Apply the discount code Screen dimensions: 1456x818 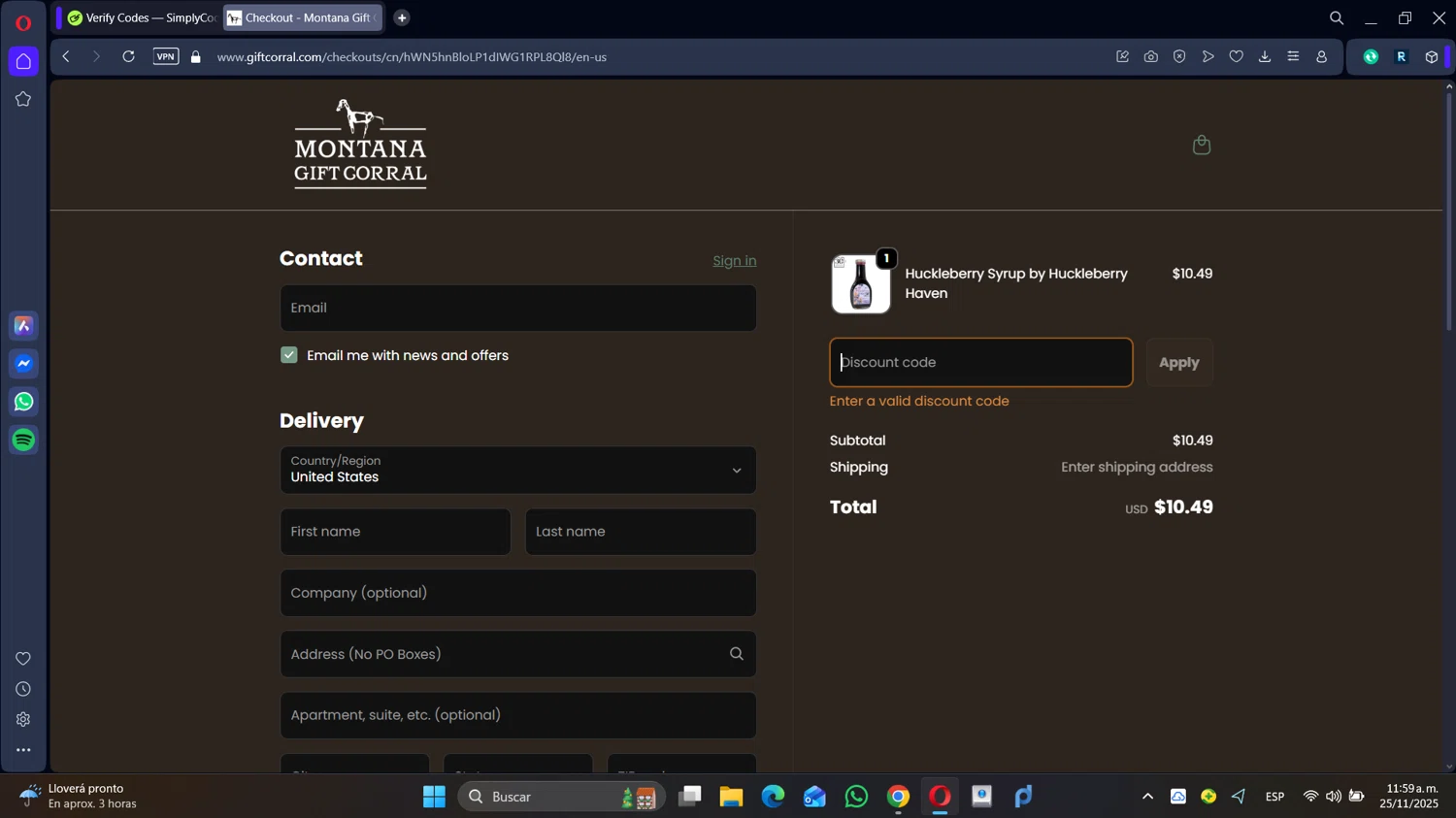1179,363
